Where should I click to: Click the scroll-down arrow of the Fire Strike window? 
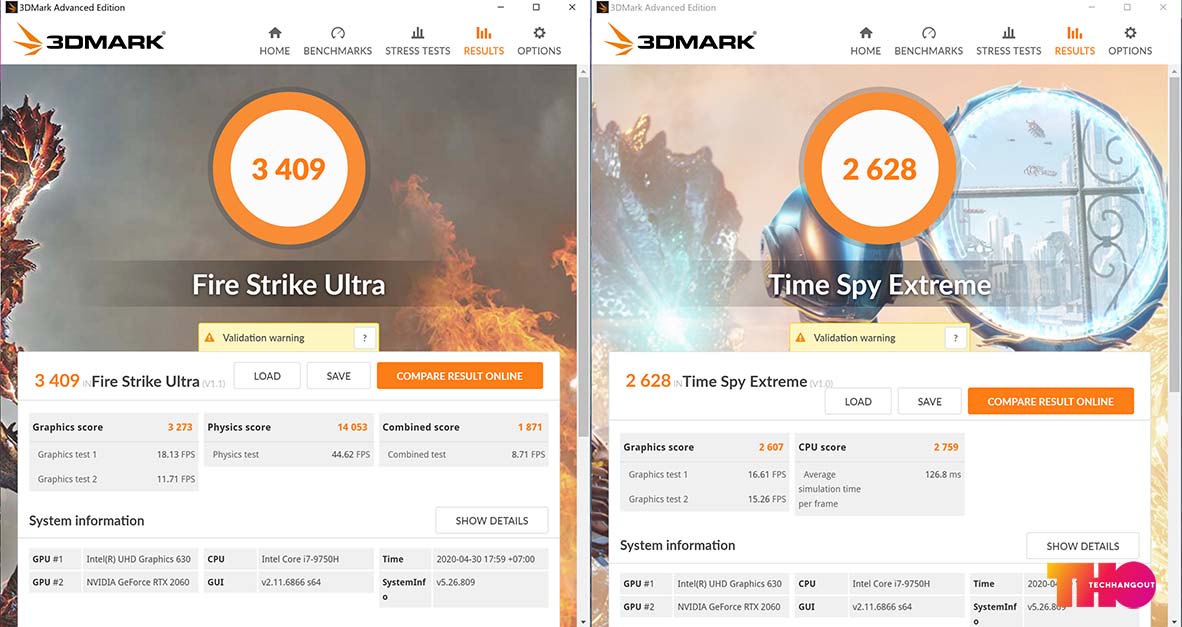click(x=583, y=622)
